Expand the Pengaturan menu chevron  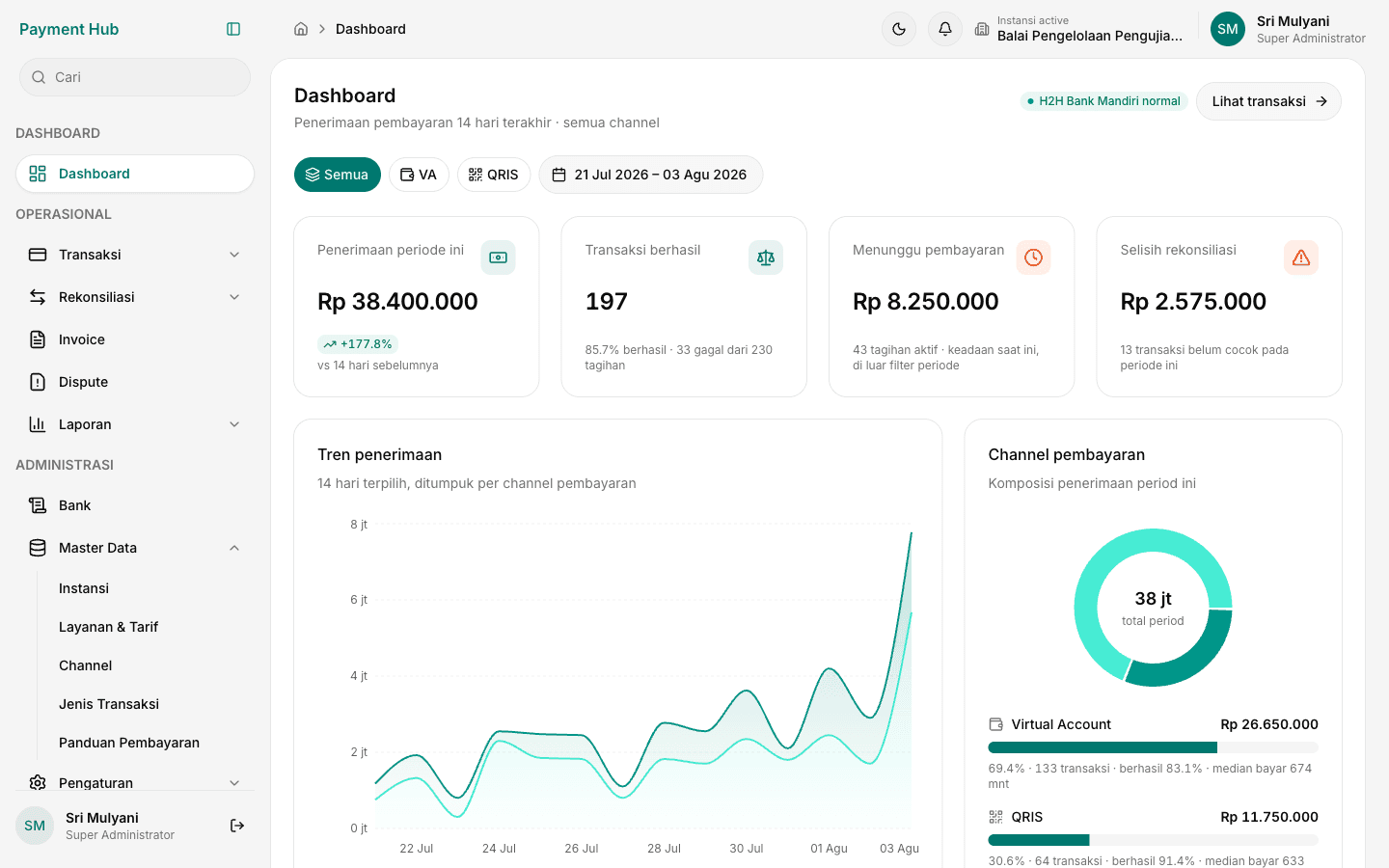click(x=234, y=783)
